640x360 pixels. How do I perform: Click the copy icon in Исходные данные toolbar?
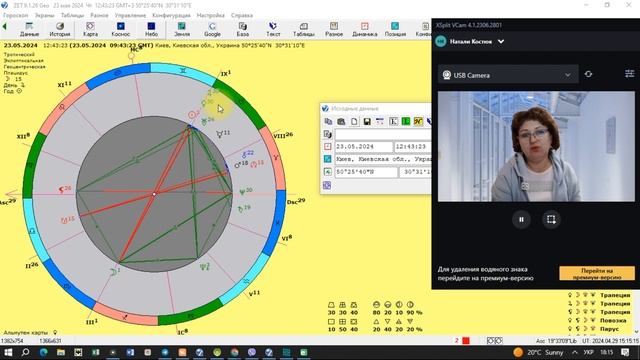(328, 122)
